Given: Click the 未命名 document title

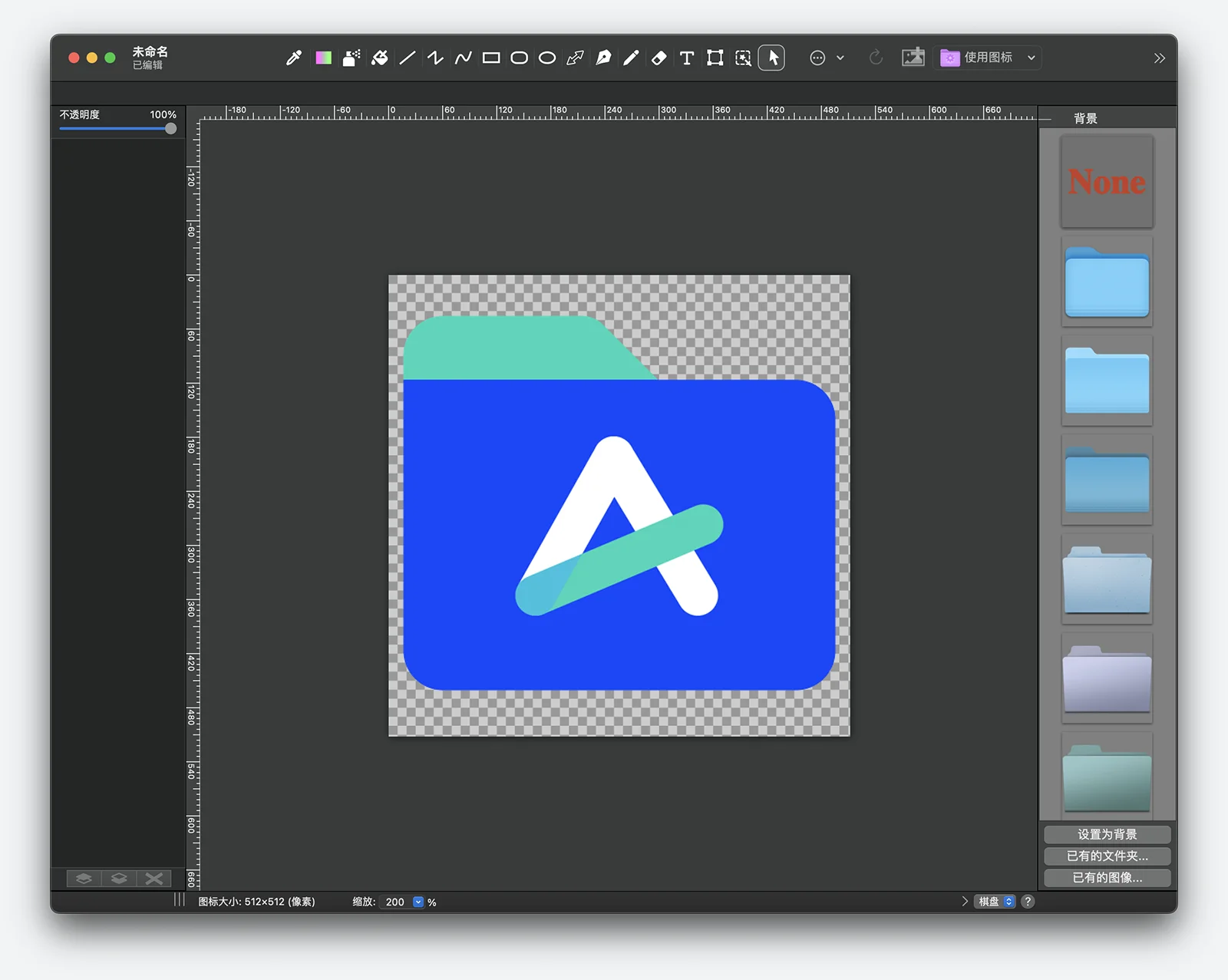Looking at the screenshot, I should [x=150, y=51].
